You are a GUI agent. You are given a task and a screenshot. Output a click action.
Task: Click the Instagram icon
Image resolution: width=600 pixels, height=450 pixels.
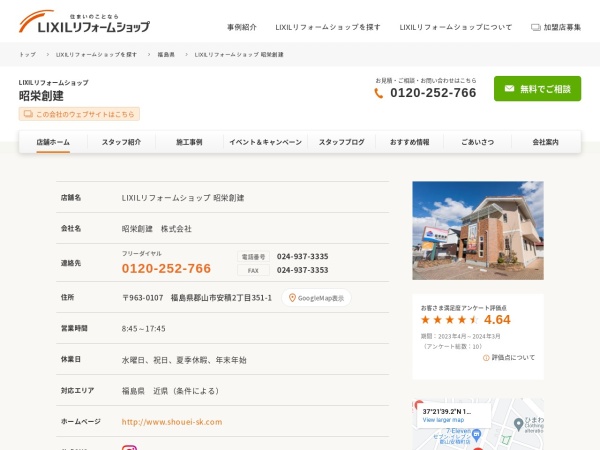coord(129,448)
